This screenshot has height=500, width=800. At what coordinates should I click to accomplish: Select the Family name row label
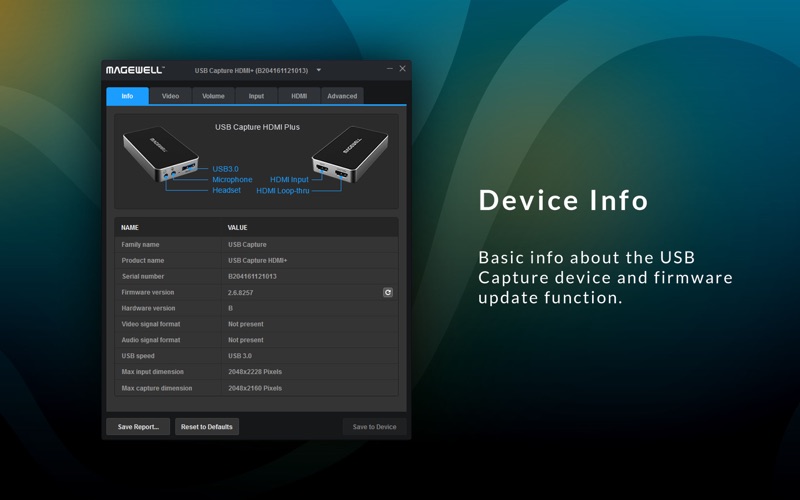point(140,244)
